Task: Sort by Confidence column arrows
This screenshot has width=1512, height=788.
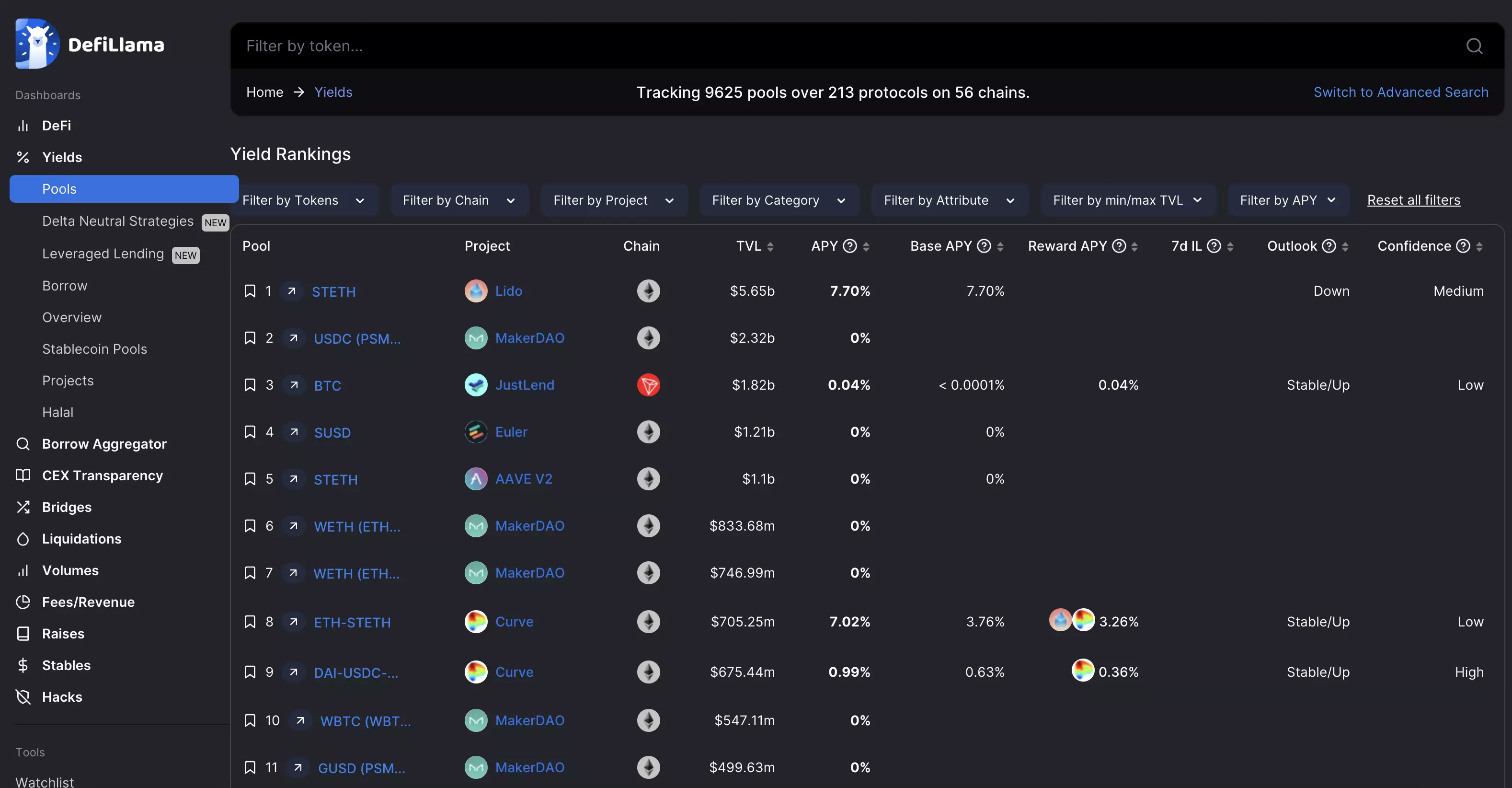Action: pyautogui.click(x=1479, y=247)
